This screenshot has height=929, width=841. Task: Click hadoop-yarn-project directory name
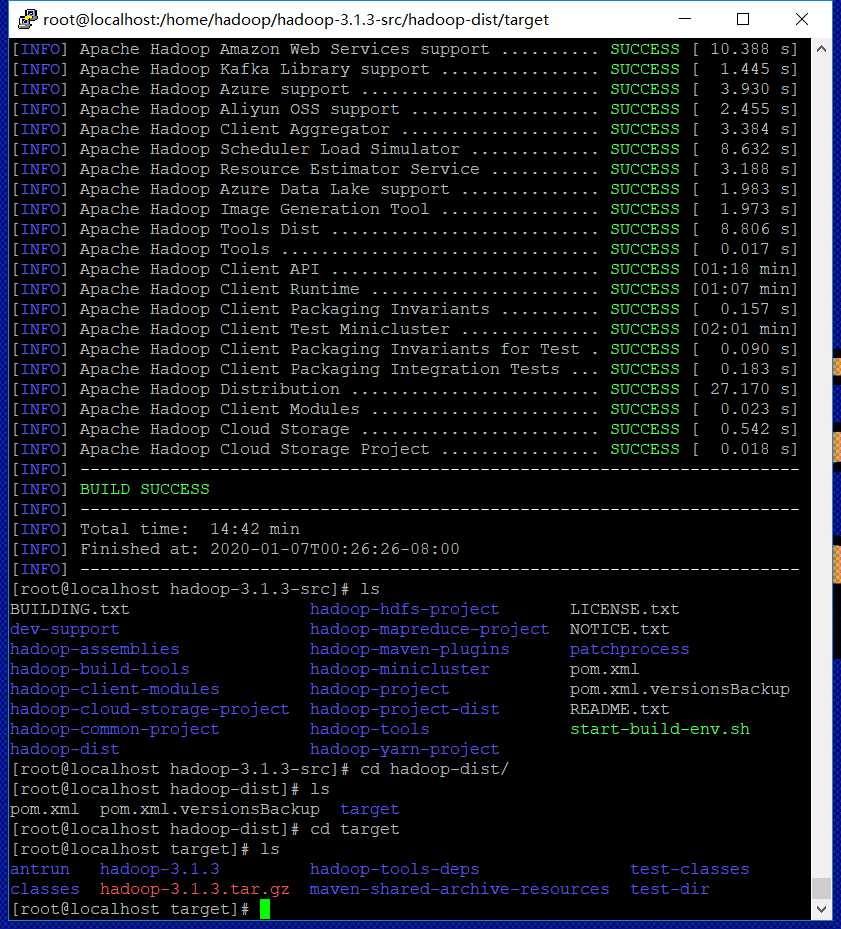coord(405,749)
